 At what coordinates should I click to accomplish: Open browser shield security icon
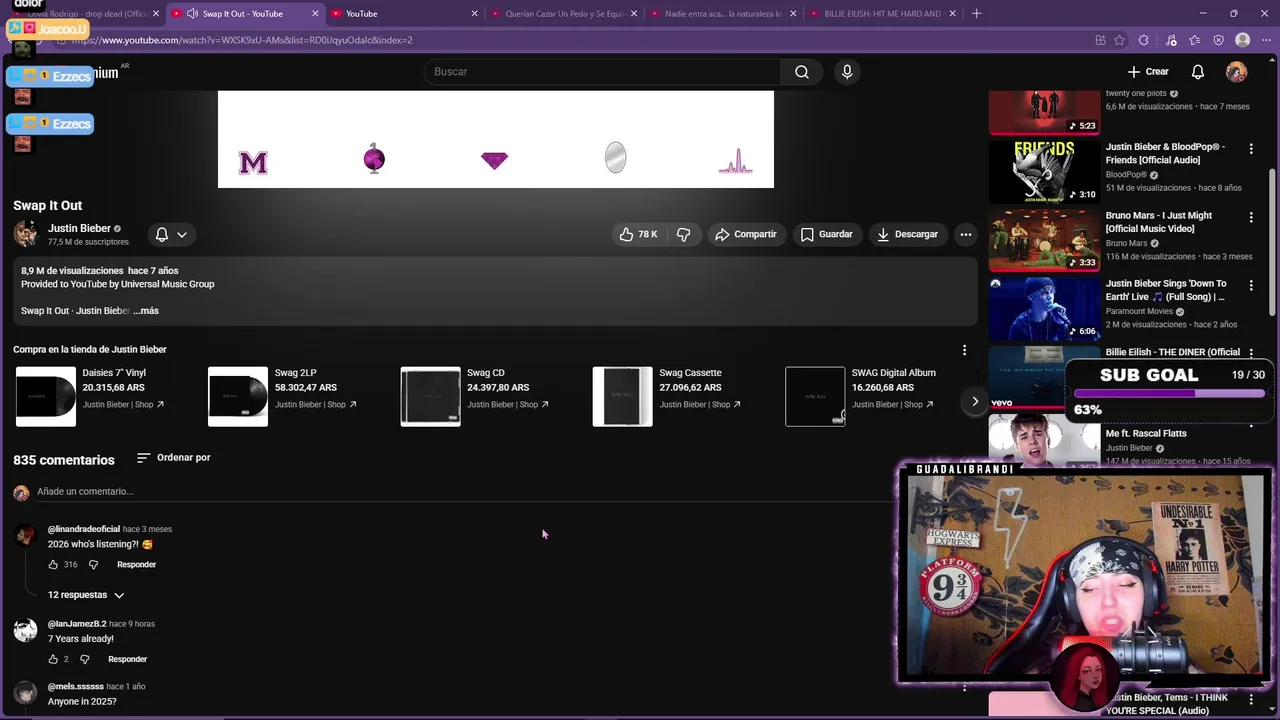[x=1218, y=40]
